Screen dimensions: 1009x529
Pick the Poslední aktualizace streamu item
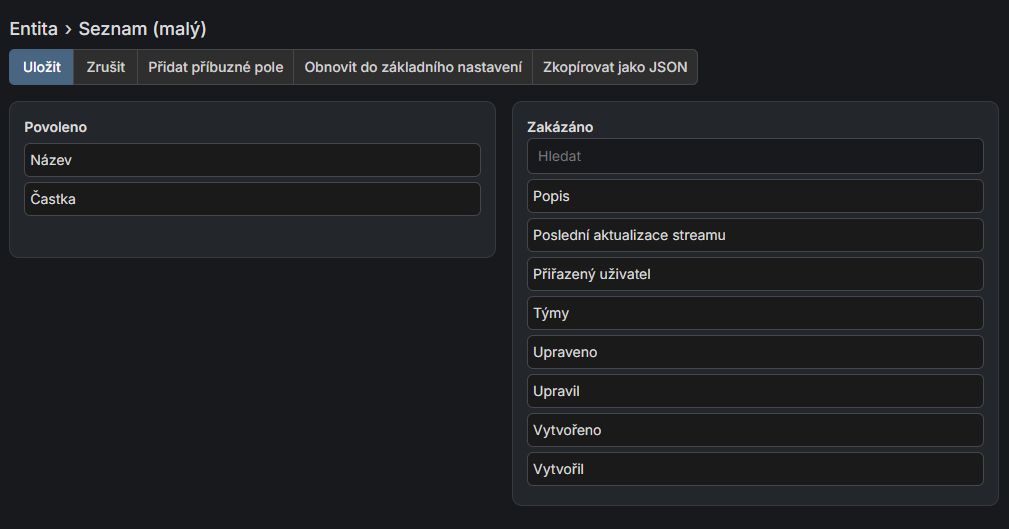pyautogui.click(x=755, y=235)
